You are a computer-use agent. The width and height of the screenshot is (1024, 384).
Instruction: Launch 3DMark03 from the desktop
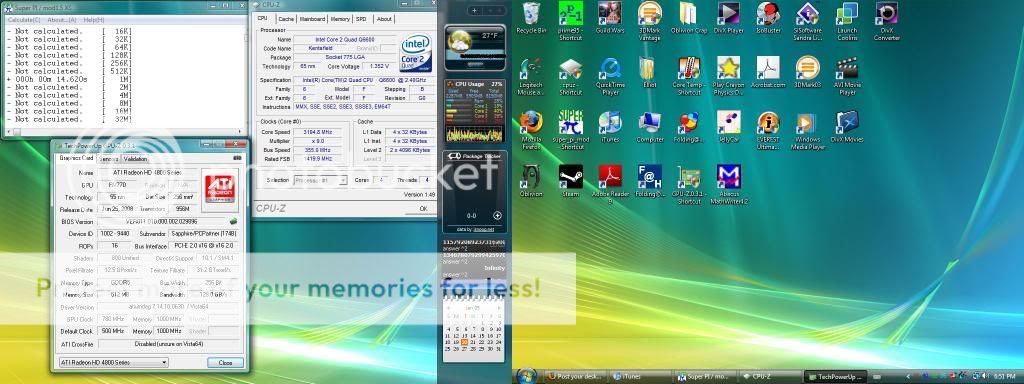(807, 72)
